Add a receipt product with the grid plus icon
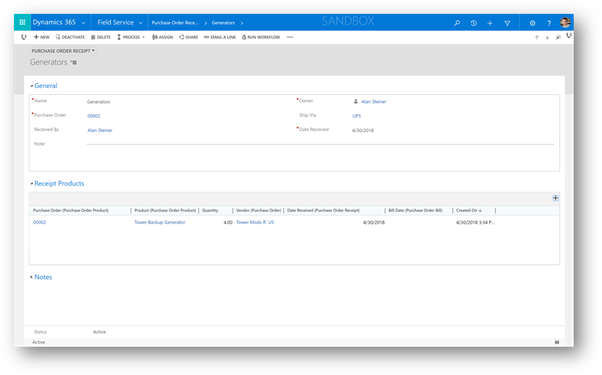Viewport: 602px width, 375px height. click(556, 198)
